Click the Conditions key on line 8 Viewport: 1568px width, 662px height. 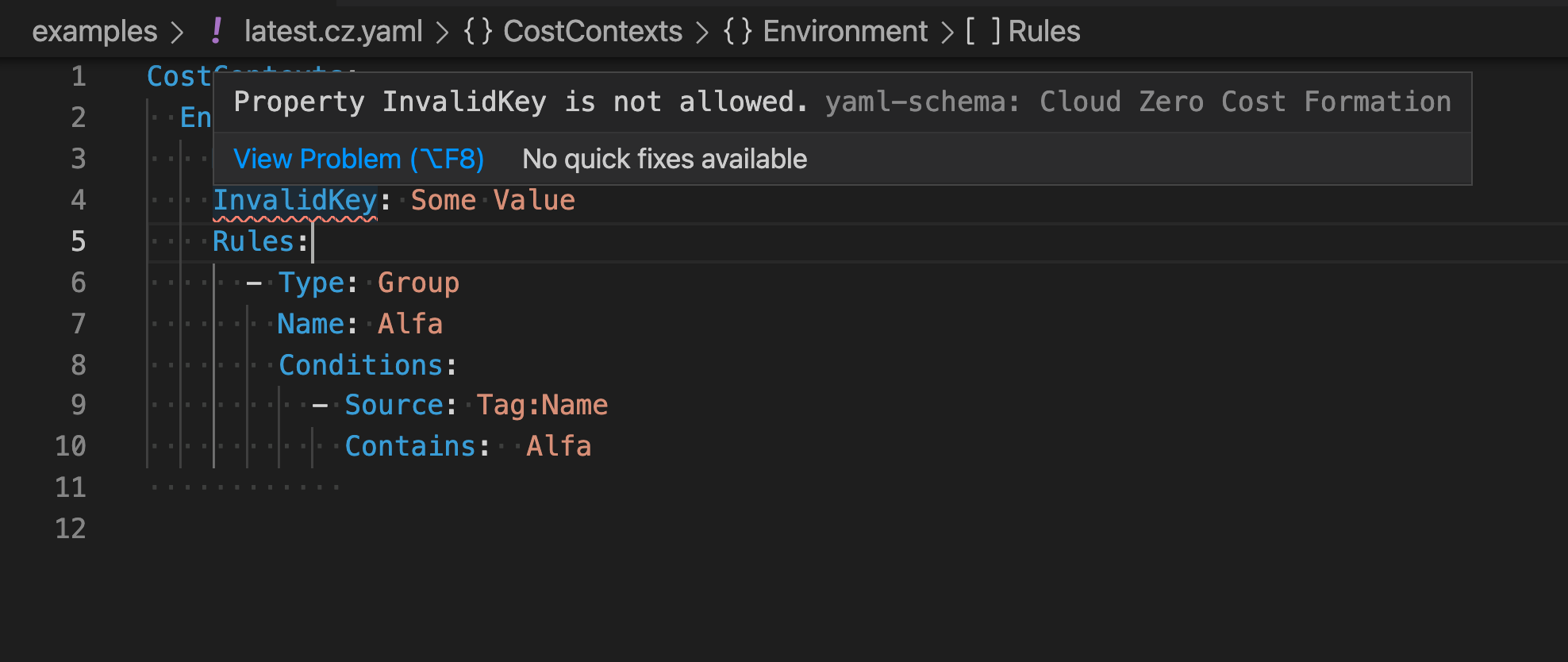[x=360, y=365]
